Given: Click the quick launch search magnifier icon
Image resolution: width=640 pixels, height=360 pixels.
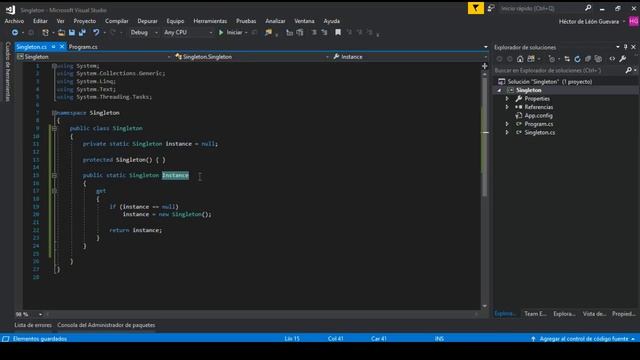Looking at the screenshot, I should (588, 8).
